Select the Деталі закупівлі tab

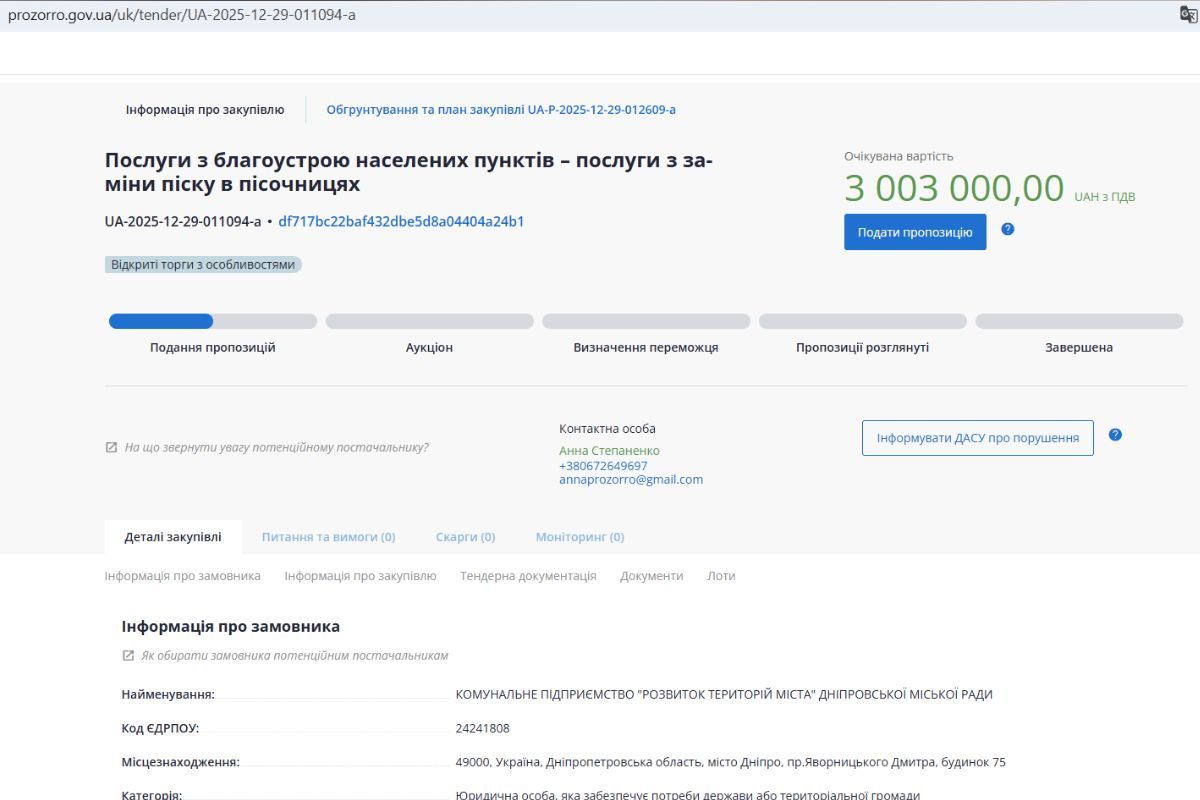[173, 536]
